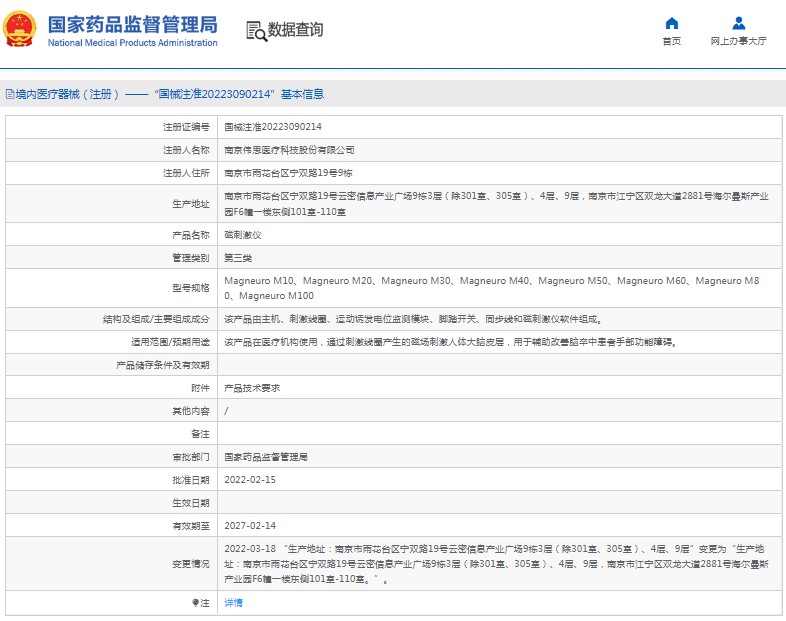Go to 首页 home icon

pos(671,23)
